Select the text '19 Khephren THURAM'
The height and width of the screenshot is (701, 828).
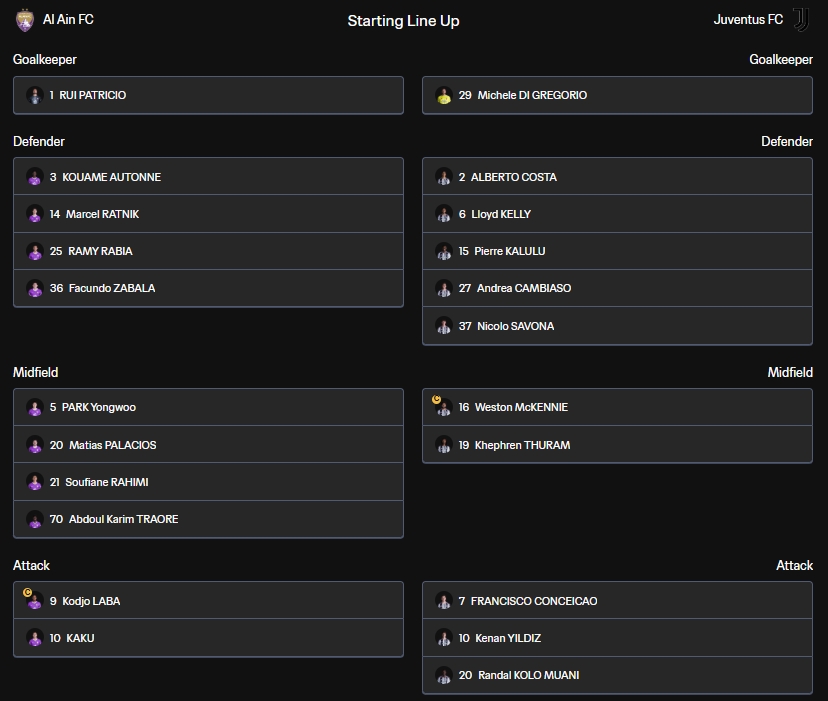pos(514,445)
